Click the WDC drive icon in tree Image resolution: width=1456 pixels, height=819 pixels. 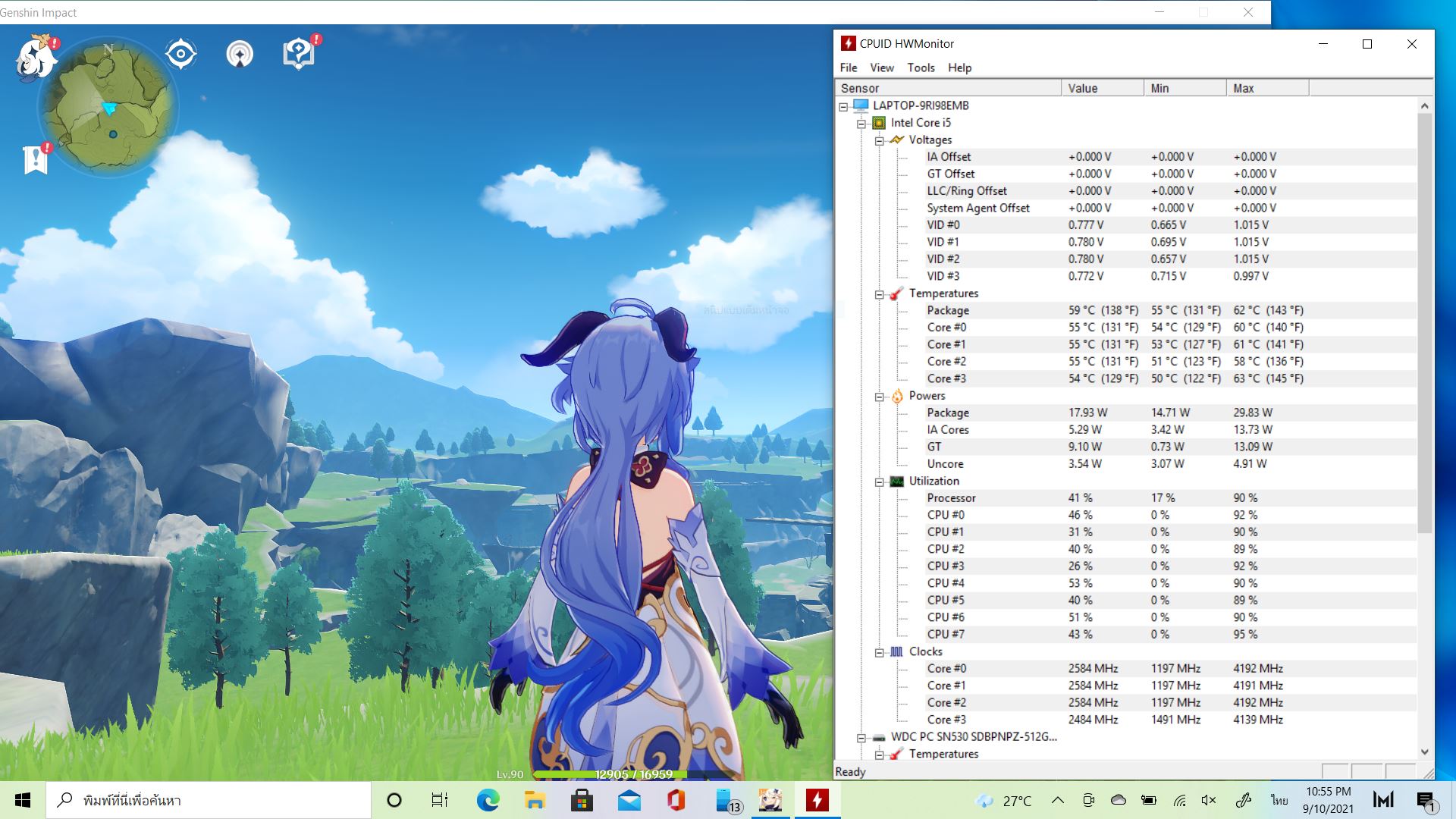coord(879,737)
